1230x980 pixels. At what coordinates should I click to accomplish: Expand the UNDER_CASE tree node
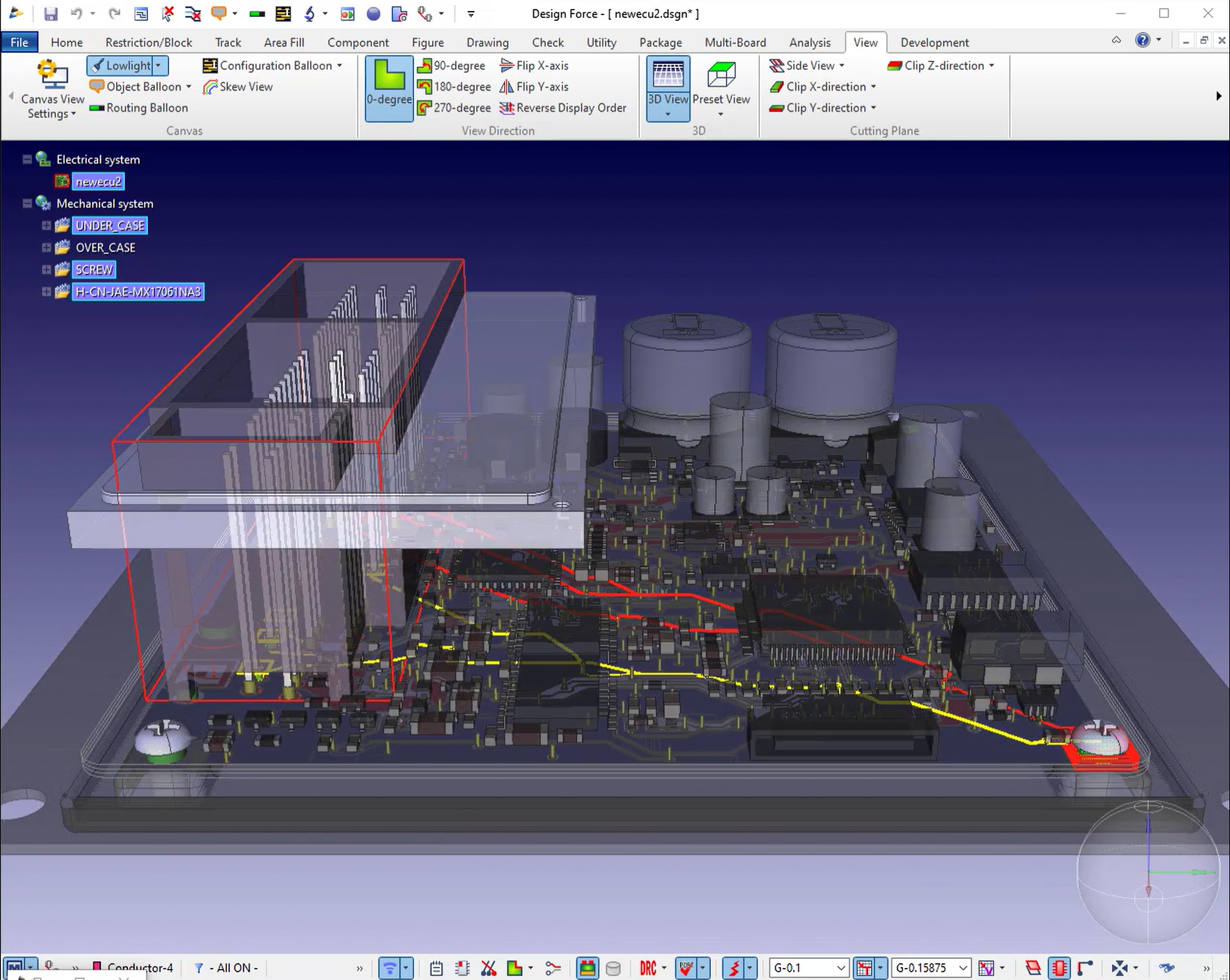[x=46, y=226]
